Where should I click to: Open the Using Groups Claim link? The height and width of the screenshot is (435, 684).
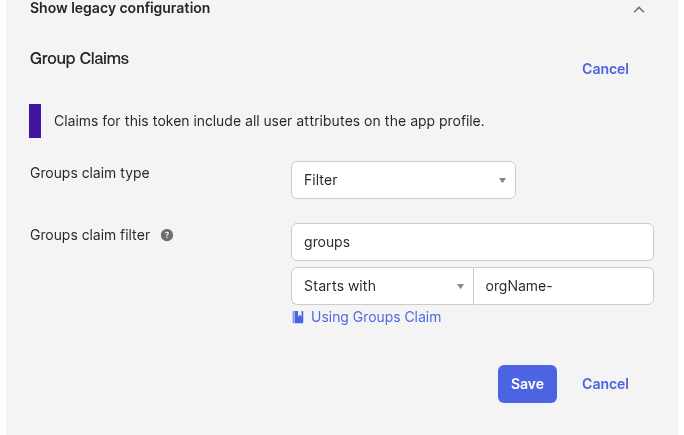tap(376, 317)
